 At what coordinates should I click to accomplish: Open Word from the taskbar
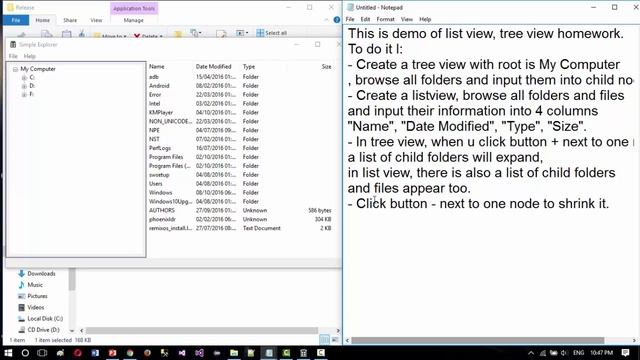point(95,353)
